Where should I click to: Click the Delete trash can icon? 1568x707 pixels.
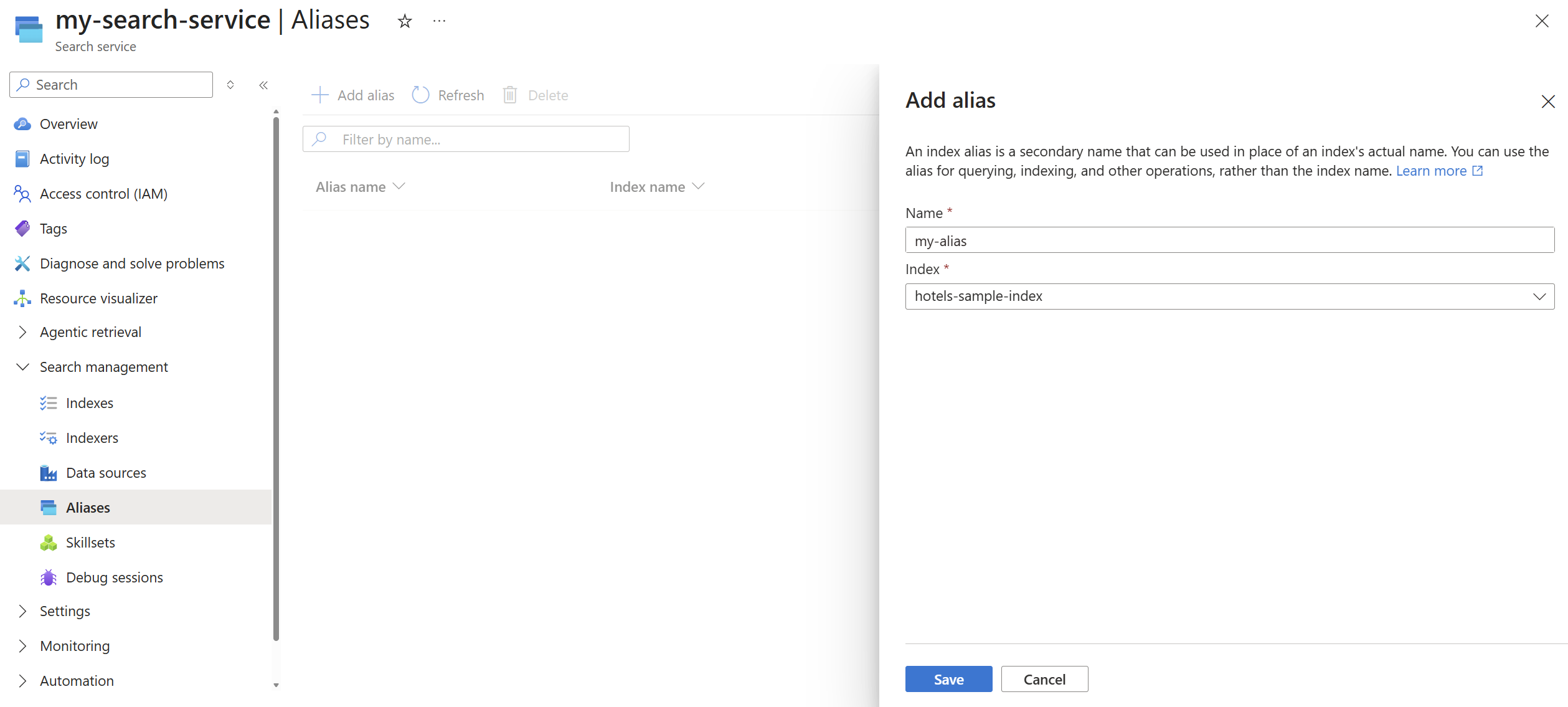(x=510, y=95)
